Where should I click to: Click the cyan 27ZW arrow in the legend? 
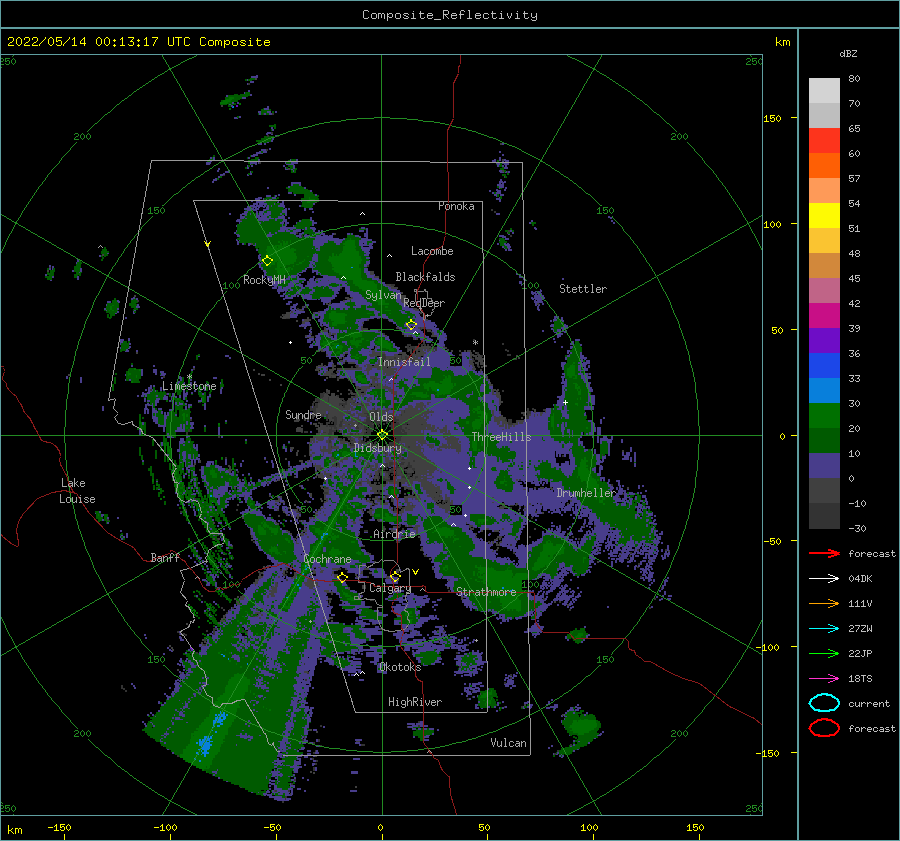pyautogui.click(x=824, y=629)
